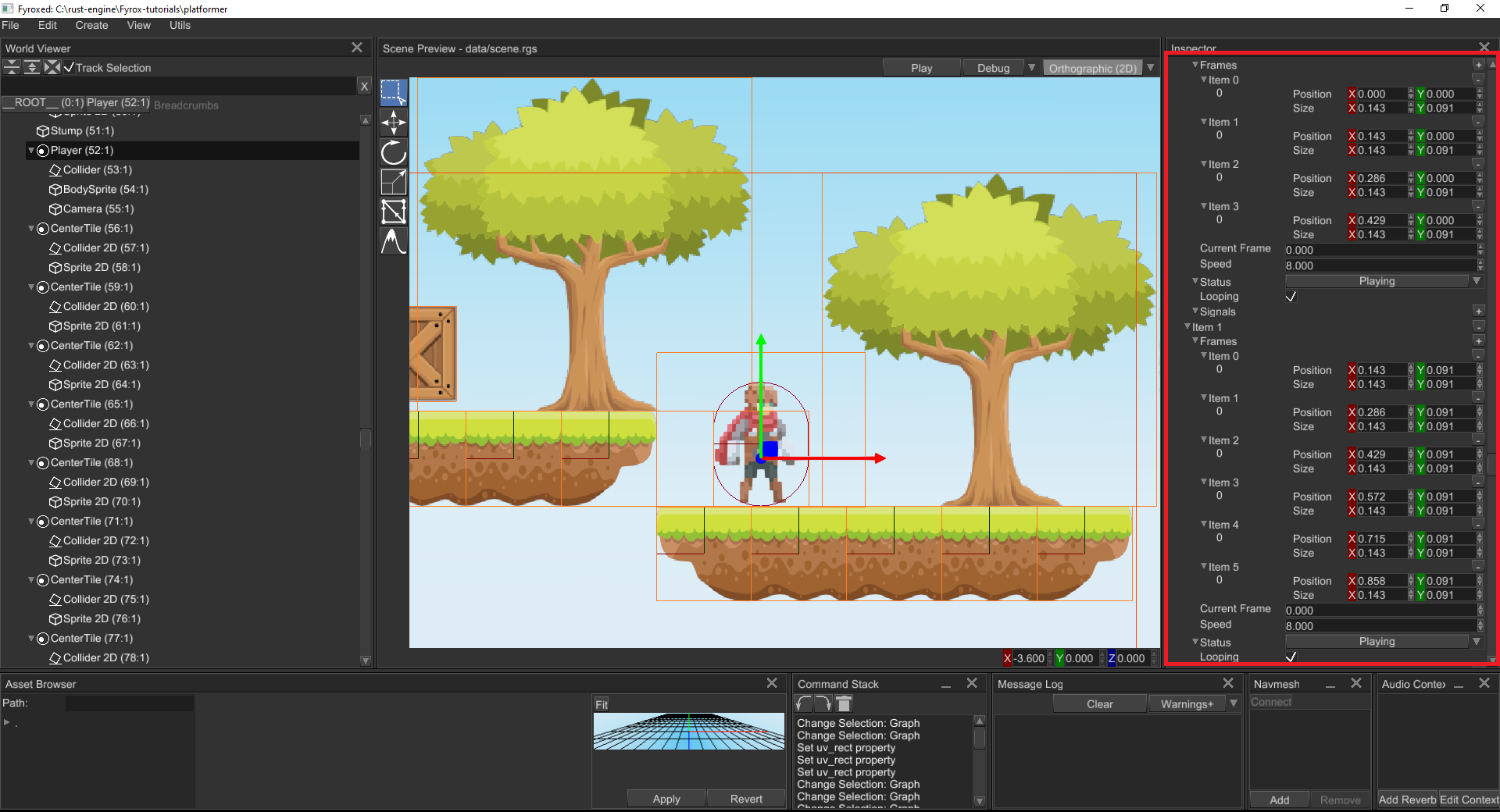1500x812 pixels.
Task: Collapse the Player (52:1) tree node
Action: click(31, 150)
